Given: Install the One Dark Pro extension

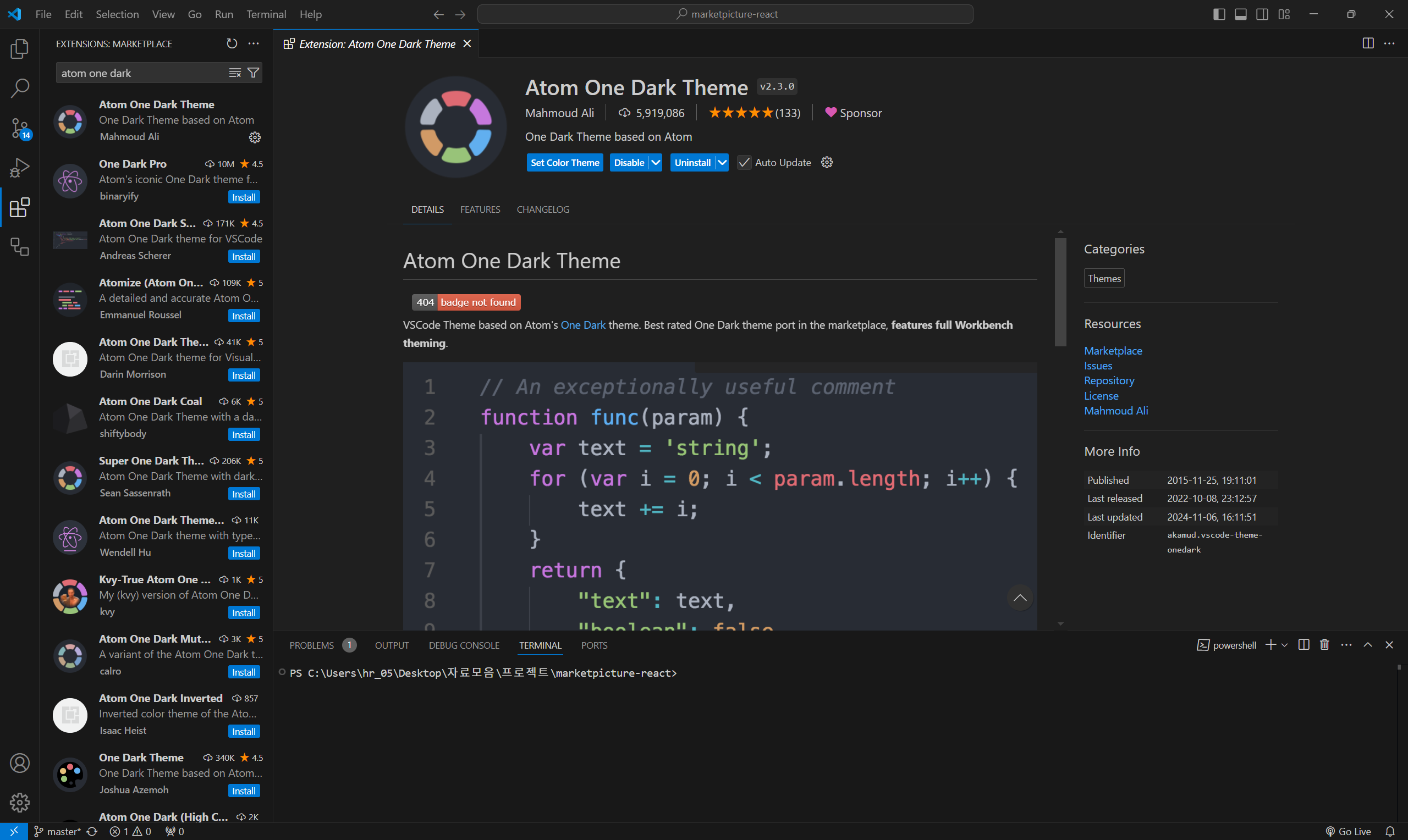Looking at the screenshot, I should [x=244, y=197].
